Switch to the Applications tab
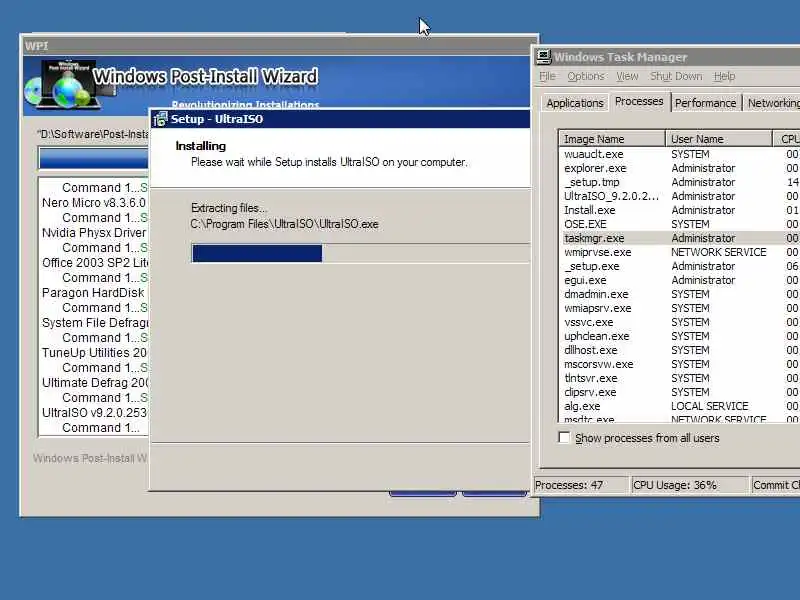This screenshot has height=600, width=800. tap(574, 103)
